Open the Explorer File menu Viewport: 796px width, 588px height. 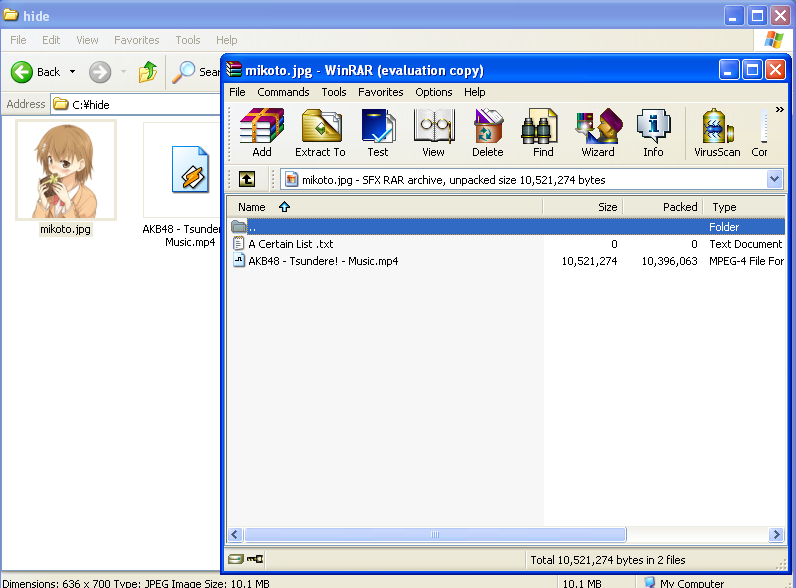click(x=18, y=40)
